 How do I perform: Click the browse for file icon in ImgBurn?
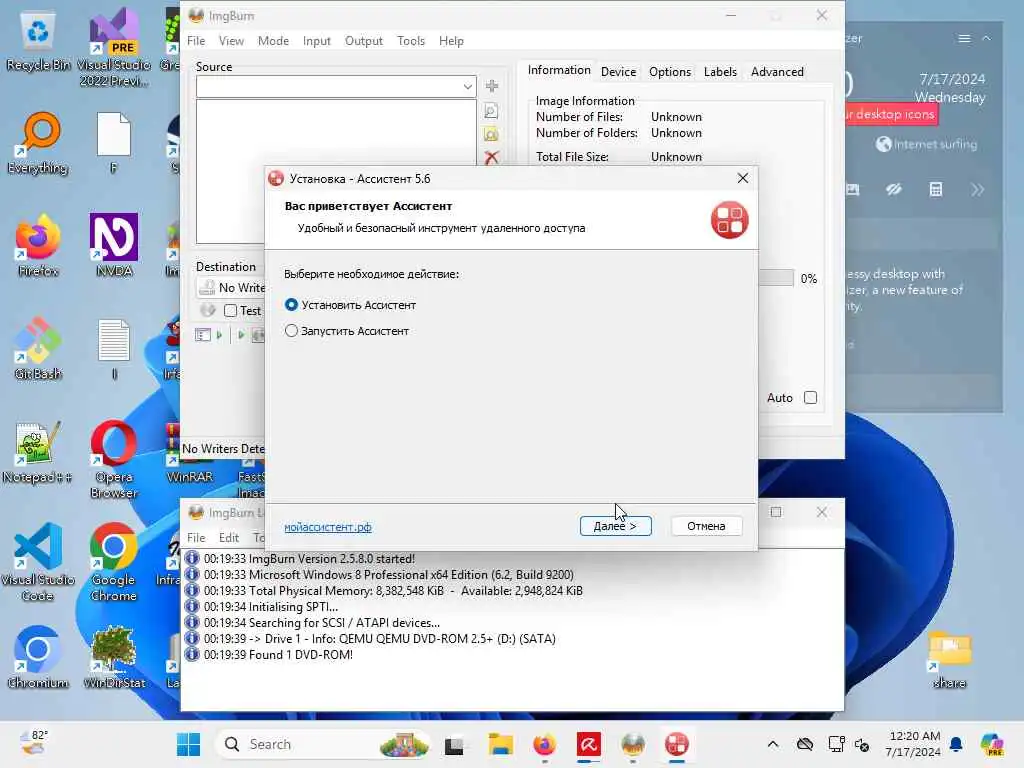(x=491, y=111)
